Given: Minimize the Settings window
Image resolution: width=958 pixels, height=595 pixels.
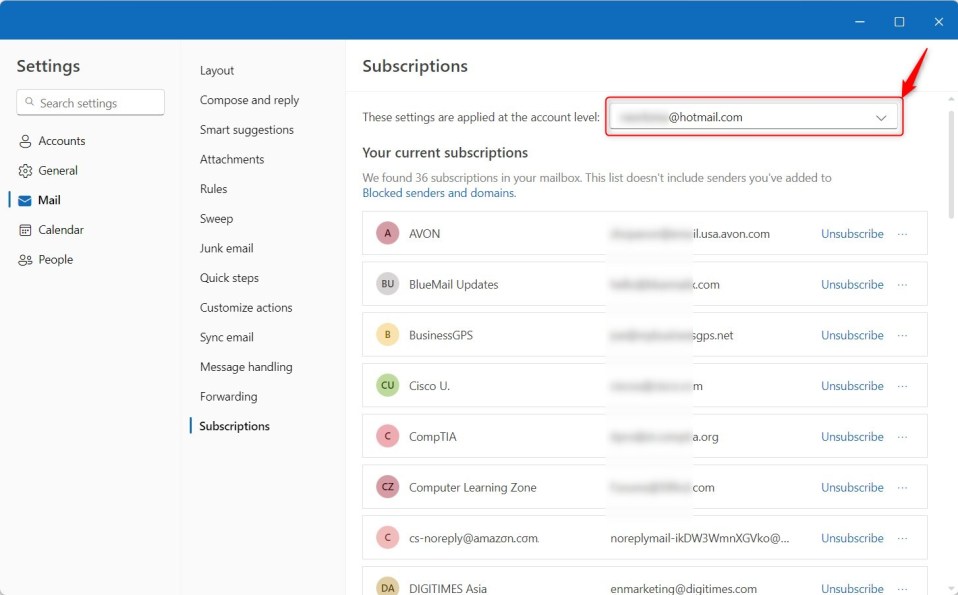Looking at the screenshot, I should pyautogui.click(x=860, y=21).
